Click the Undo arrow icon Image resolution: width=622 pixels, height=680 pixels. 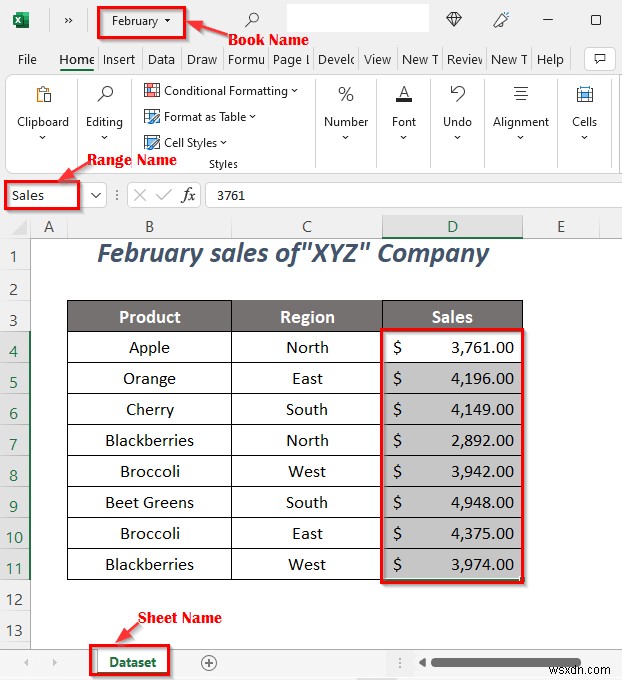pyautogui.click(x=457, y=94)
